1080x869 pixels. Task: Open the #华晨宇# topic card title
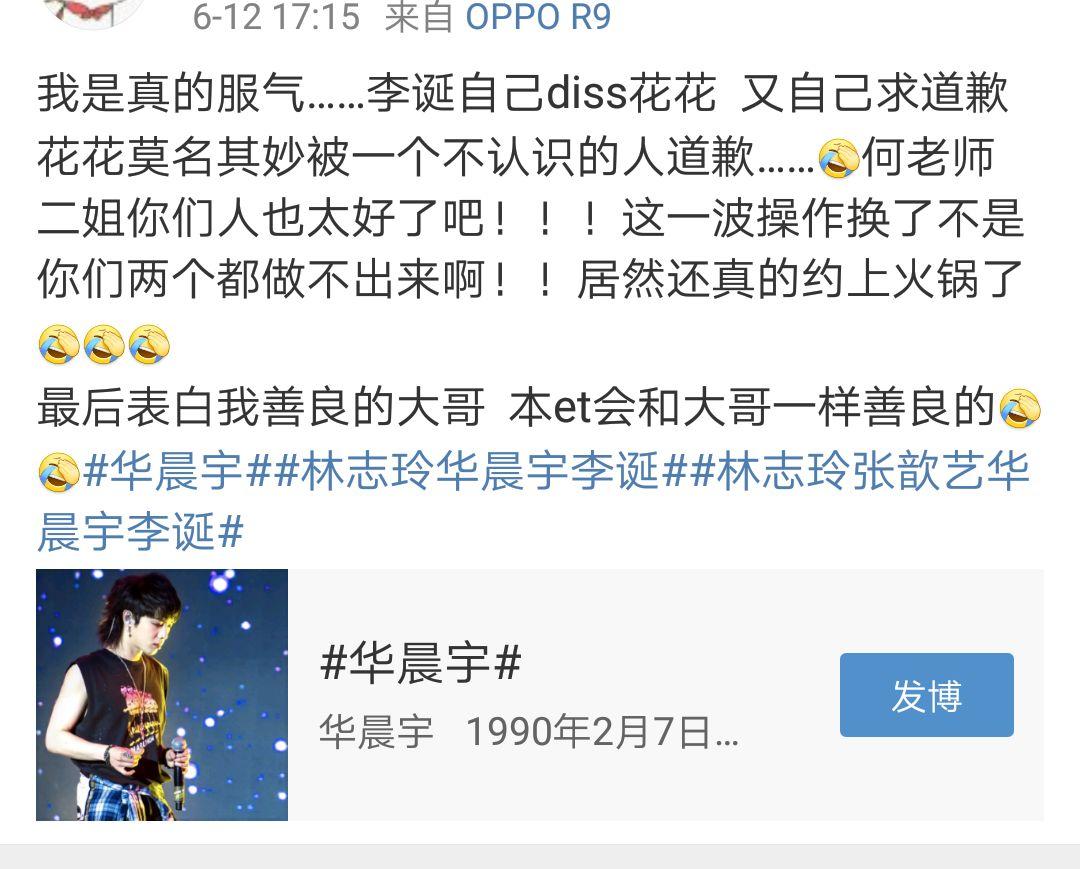click(421, 663)
